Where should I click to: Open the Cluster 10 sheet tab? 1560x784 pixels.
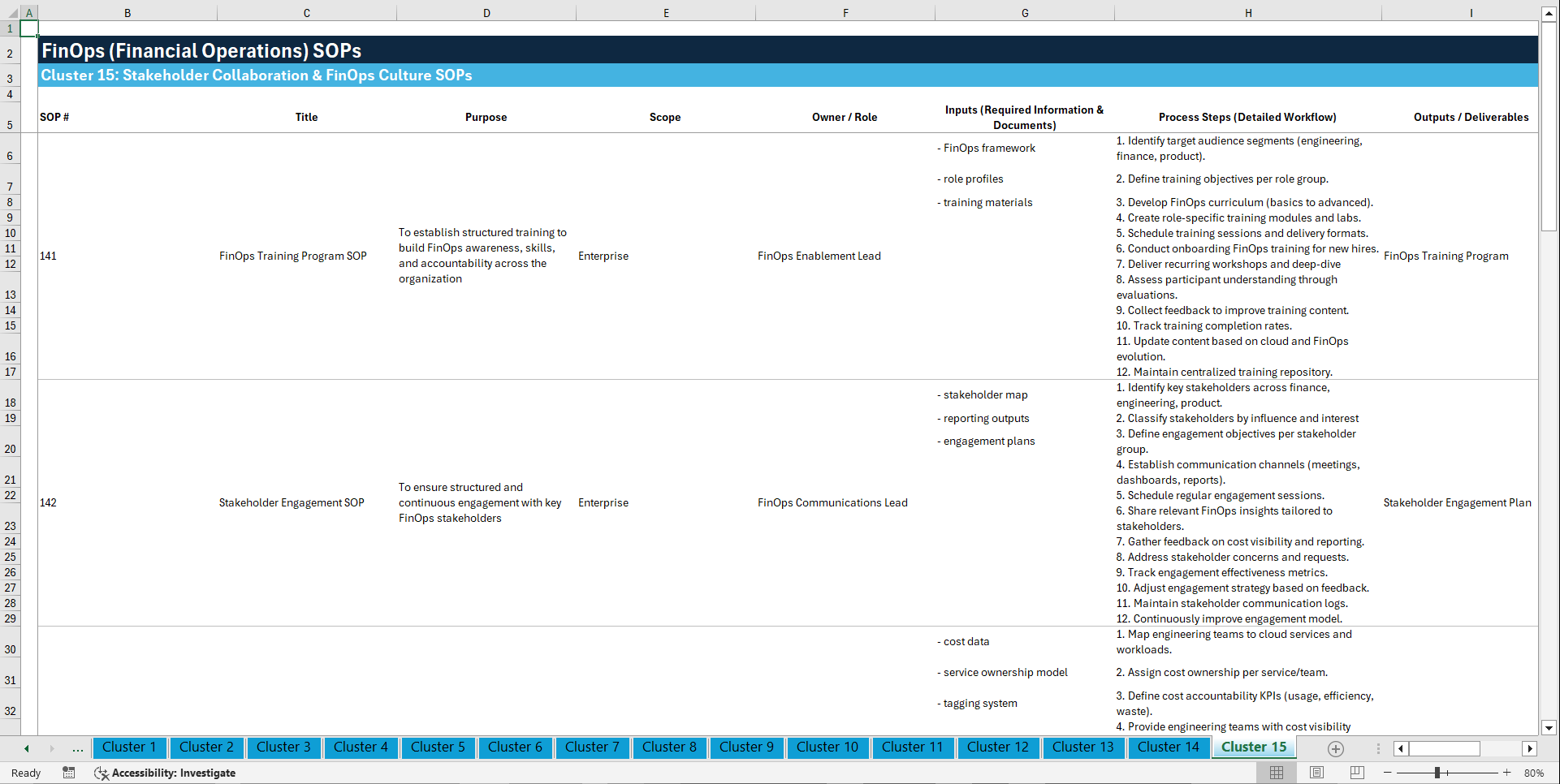tap(828, 747)
